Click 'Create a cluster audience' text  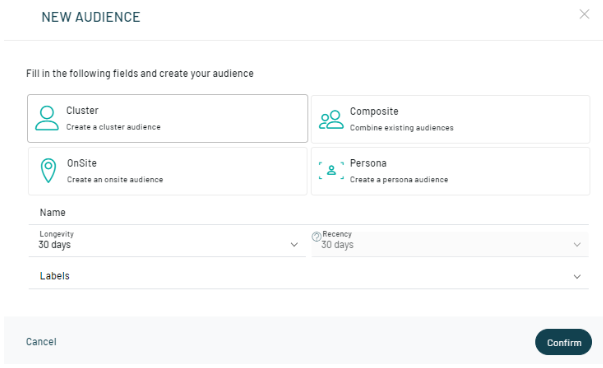(113, 127)
